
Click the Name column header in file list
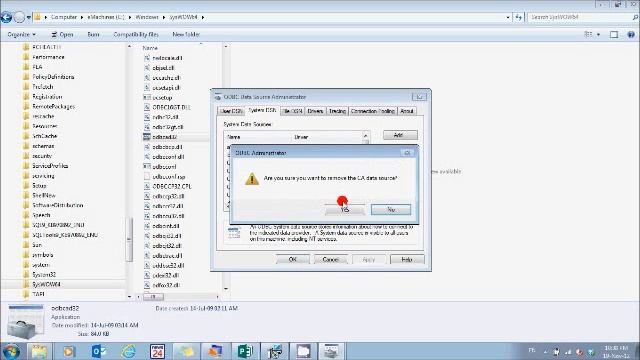pyautogui.click(x=150, y=48)
